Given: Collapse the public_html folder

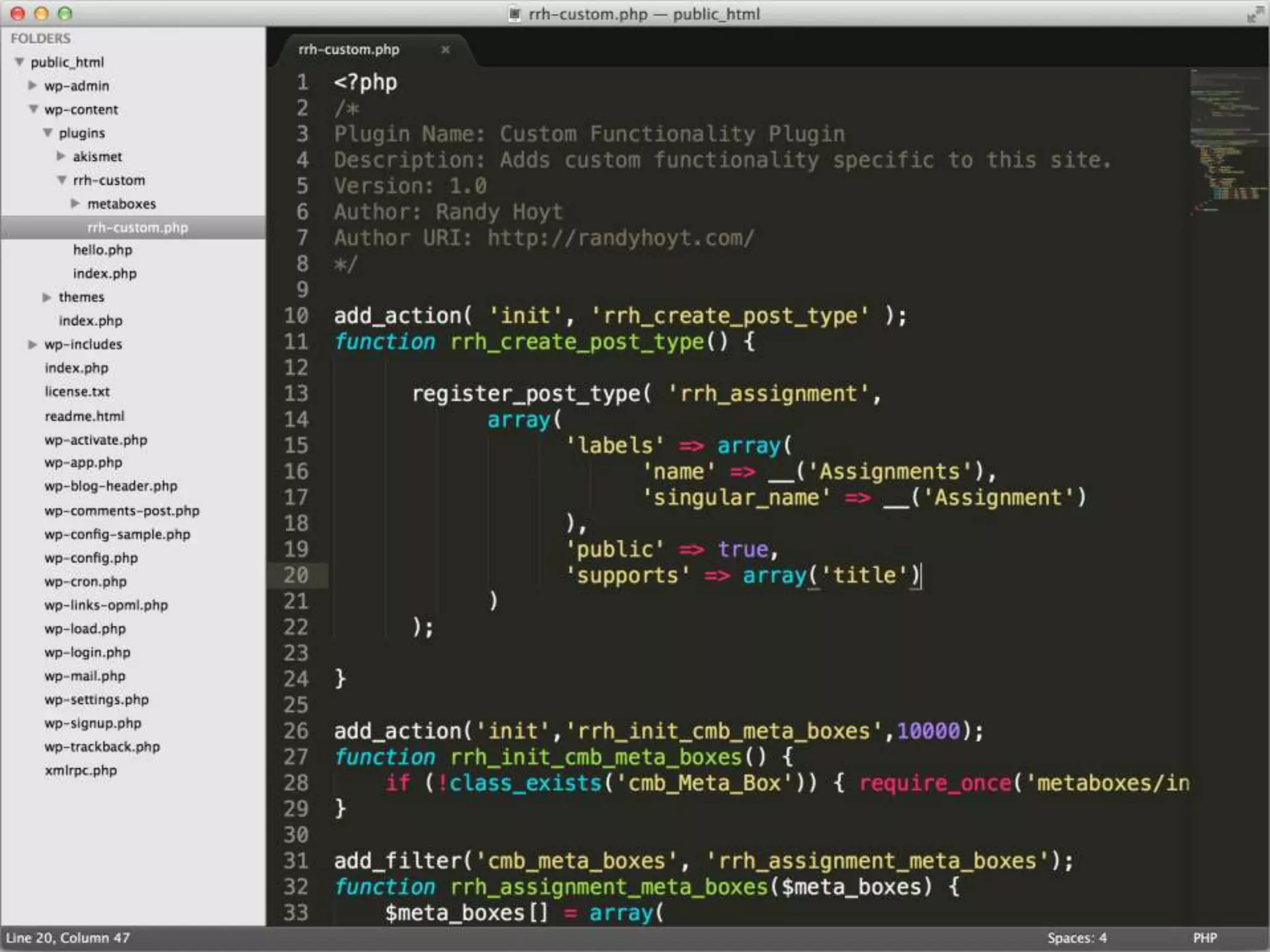Looking at the screenshot, I should pyautogui.click(x=20, y=62).
